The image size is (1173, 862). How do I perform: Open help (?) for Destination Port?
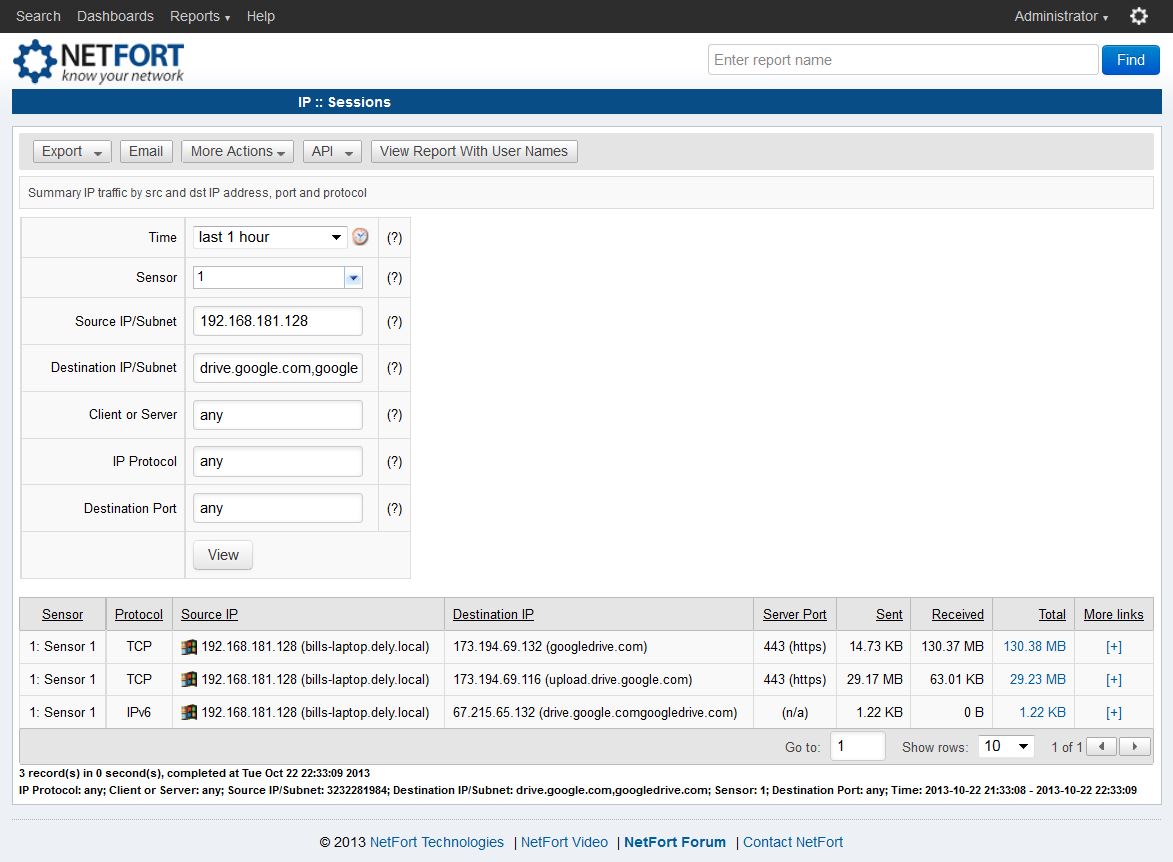click(394, 509)
